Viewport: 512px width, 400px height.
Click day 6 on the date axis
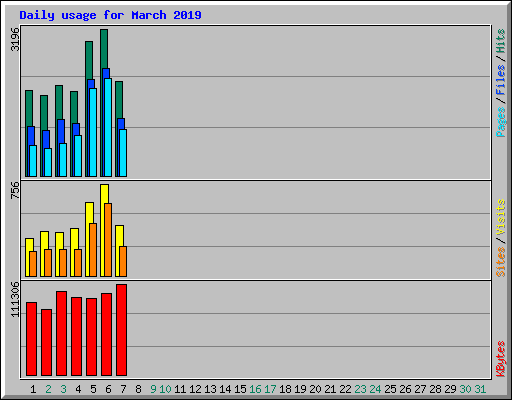(x=108, y=389)
